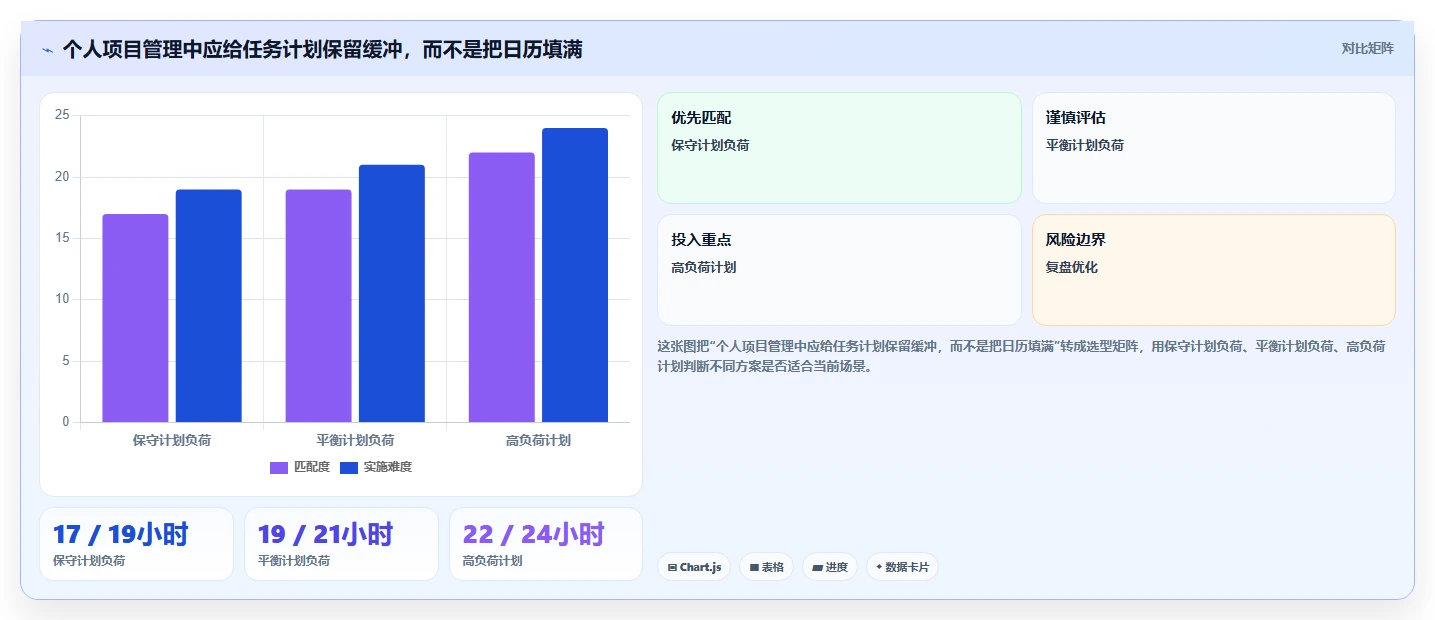Toggle the 实施难度 legend blue swatch
Screen dimensions: 1435x620
coord(349,467)
